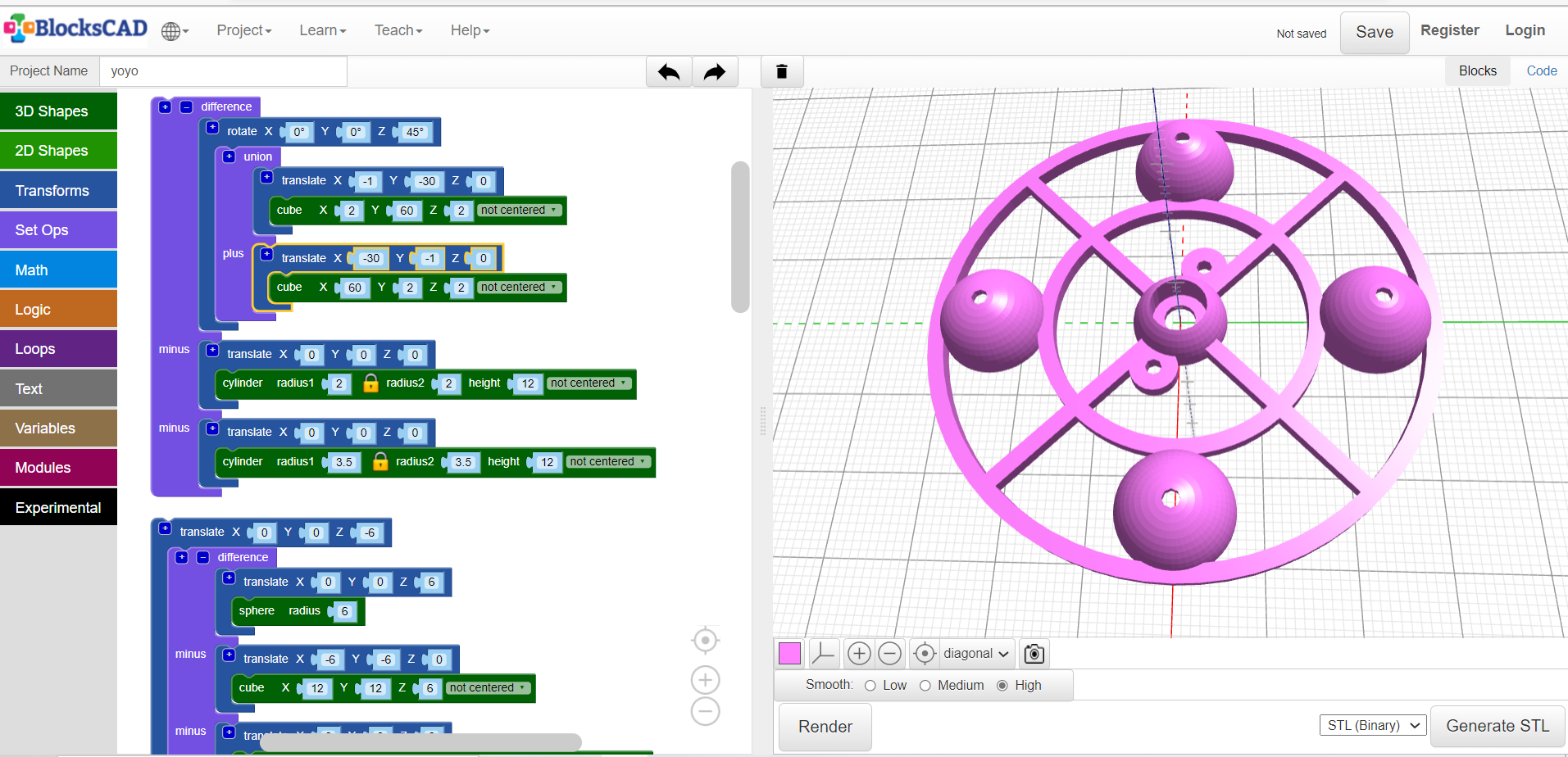Zoom in using the plus icon
Image resolution: width=1568 pixels, height=757 pixels.
click(x=858, y=653)
